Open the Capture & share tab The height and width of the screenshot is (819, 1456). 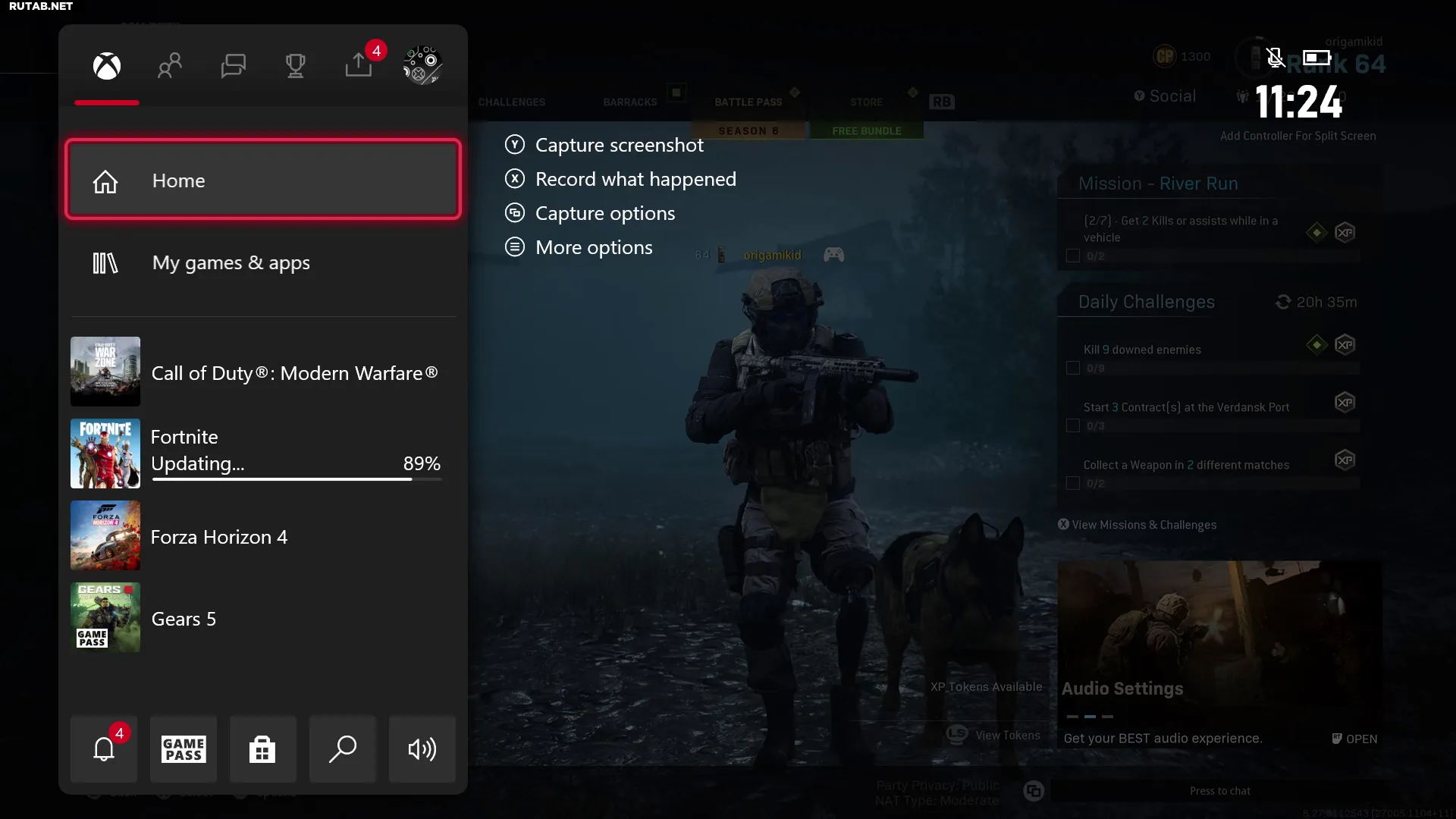tap(359, 66)
